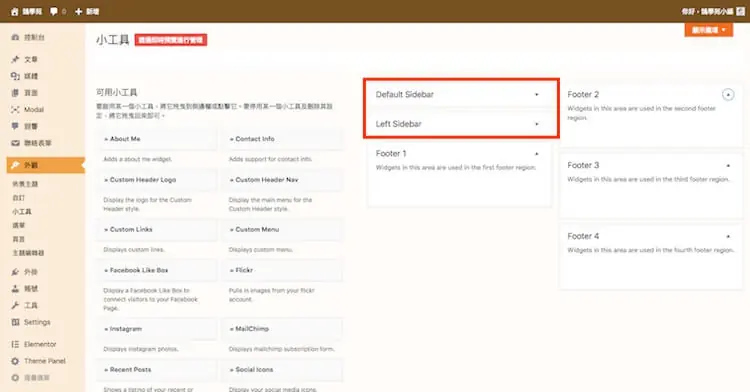Collapse the Footer 3 widget area

point(728,165)
